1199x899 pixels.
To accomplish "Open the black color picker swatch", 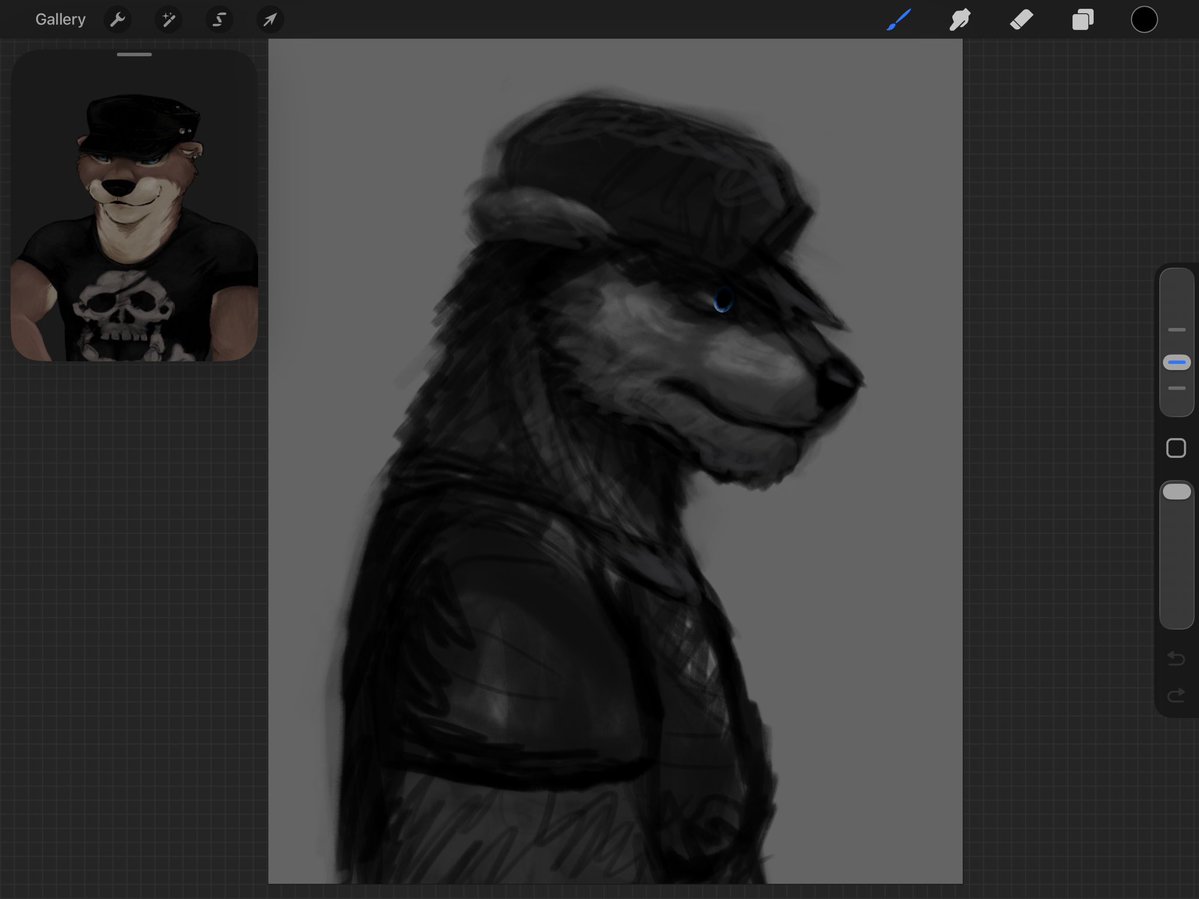I will click(x=1144, y=19).
